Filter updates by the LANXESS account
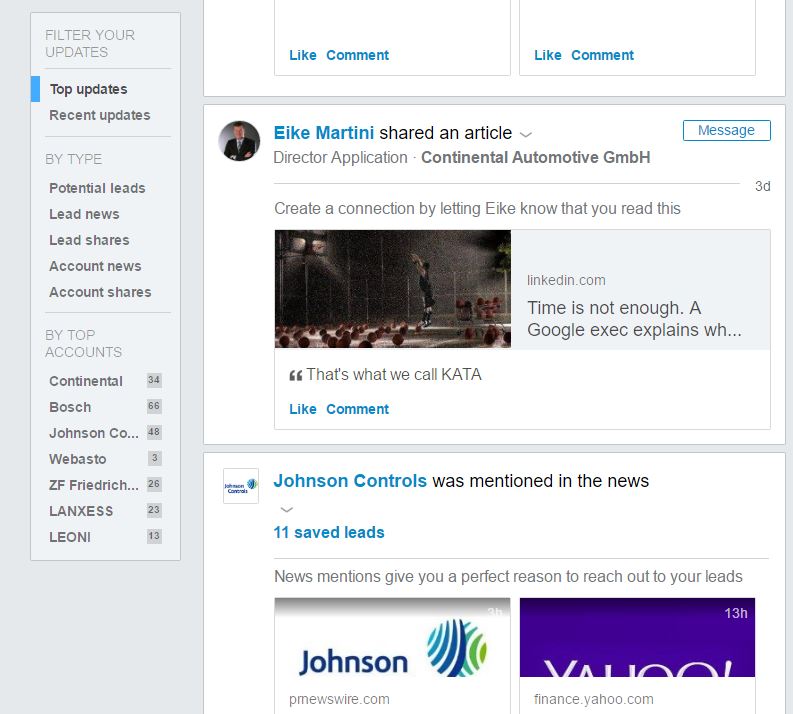 (x=81, y=511)
